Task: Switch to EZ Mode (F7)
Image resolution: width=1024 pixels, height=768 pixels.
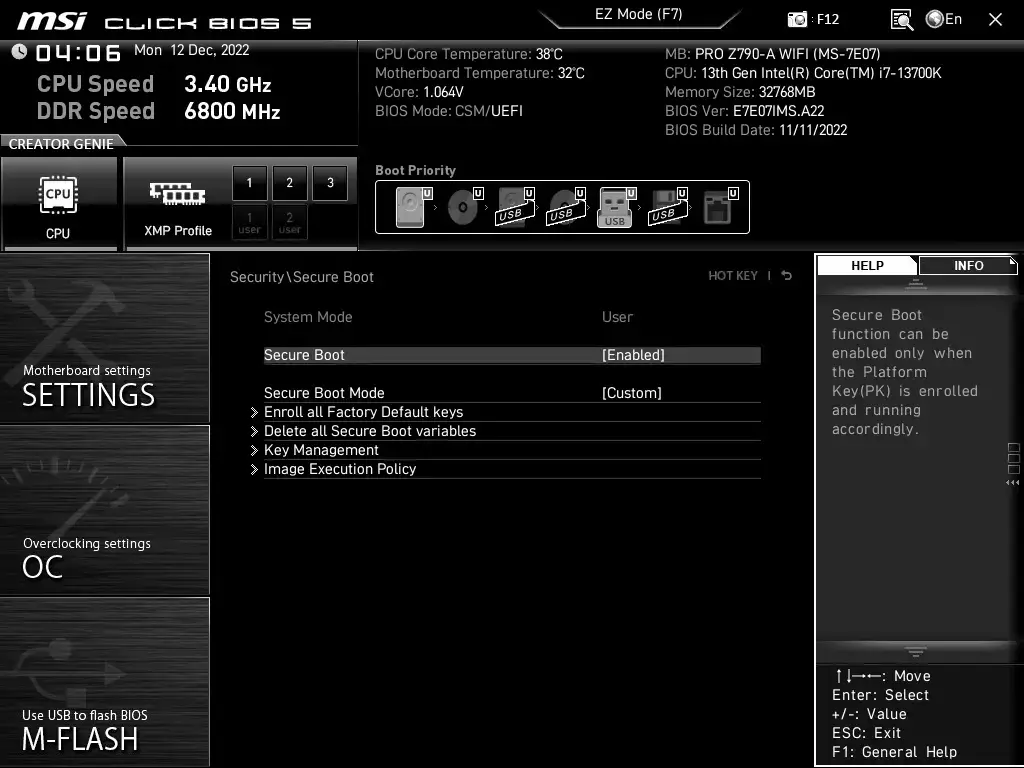Action: coord(639,15)
